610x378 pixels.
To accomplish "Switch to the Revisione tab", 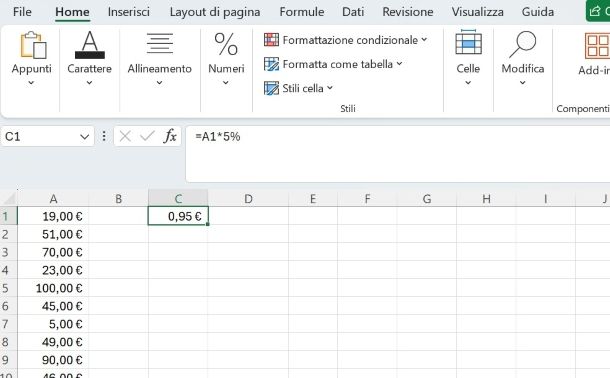I will pos(408,12).
